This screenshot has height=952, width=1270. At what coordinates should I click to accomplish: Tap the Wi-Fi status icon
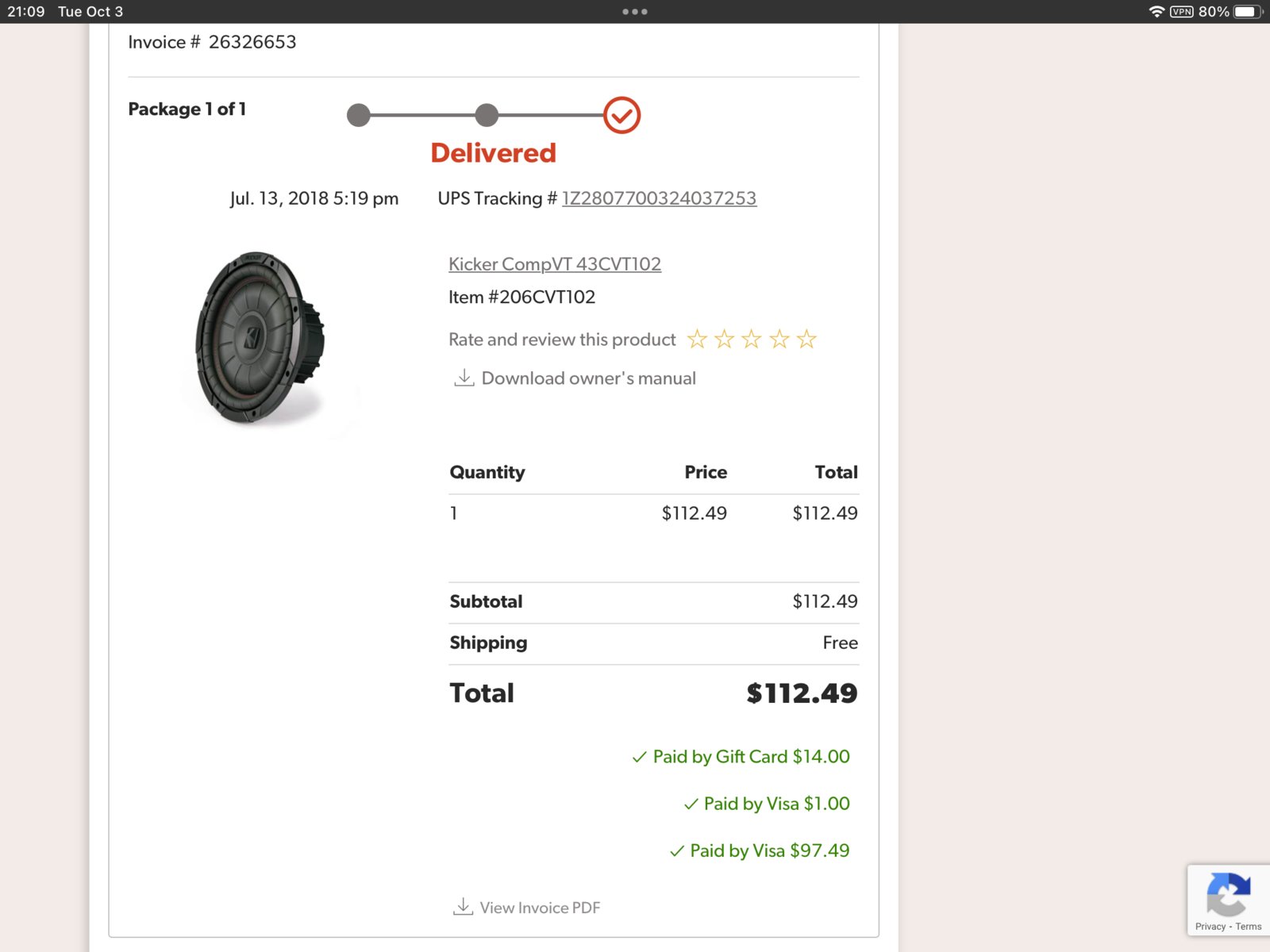[1156, 12]
